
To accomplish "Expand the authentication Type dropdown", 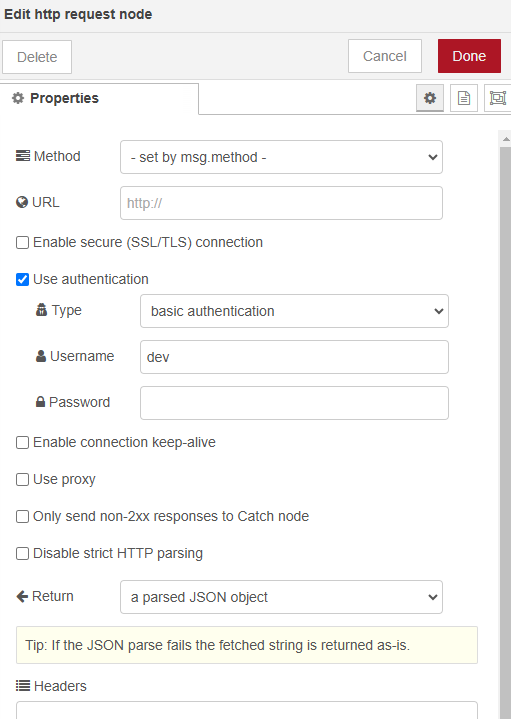I will point(294,311).
